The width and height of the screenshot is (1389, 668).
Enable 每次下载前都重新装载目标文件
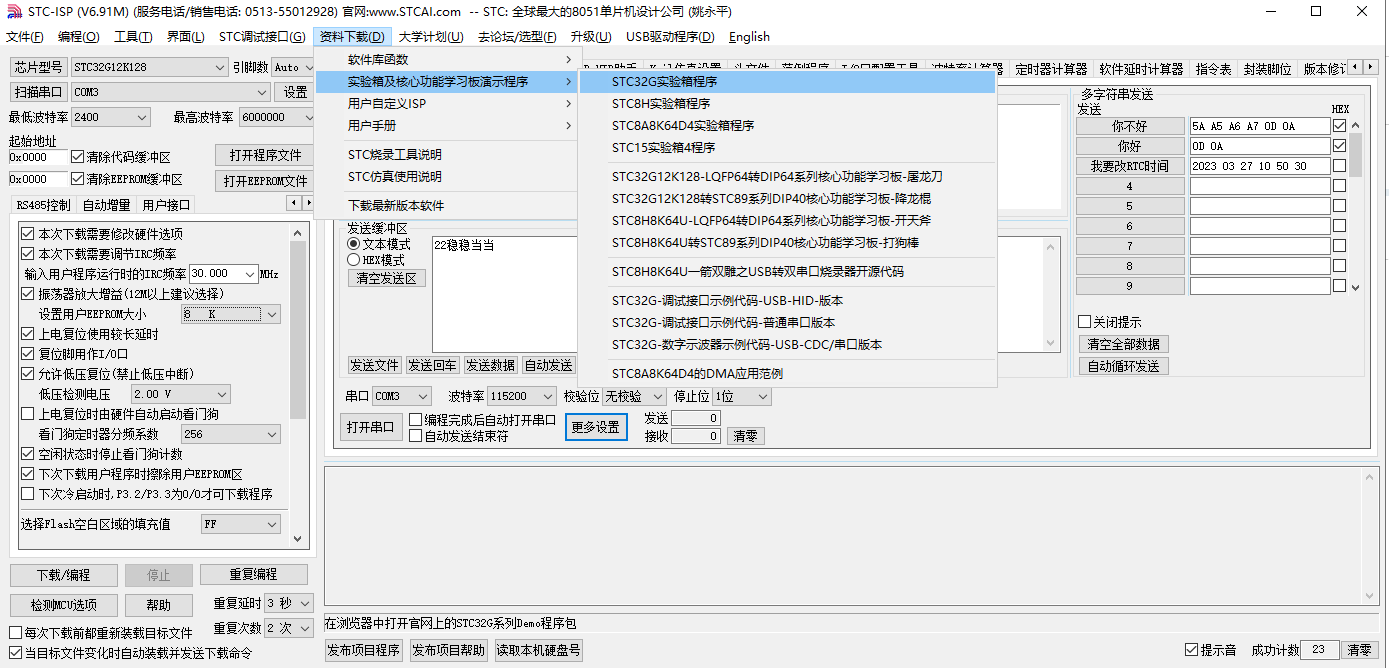tap(15, 633)
